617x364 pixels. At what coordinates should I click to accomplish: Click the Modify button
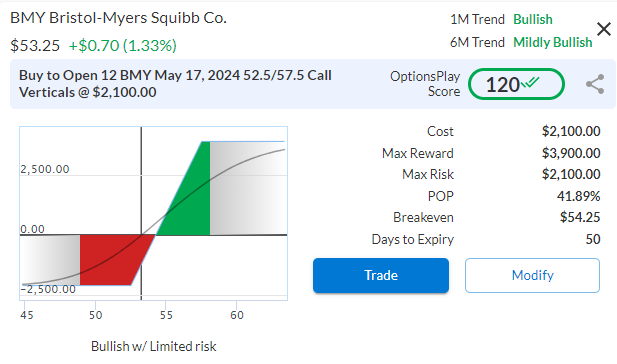pos(532,275)
